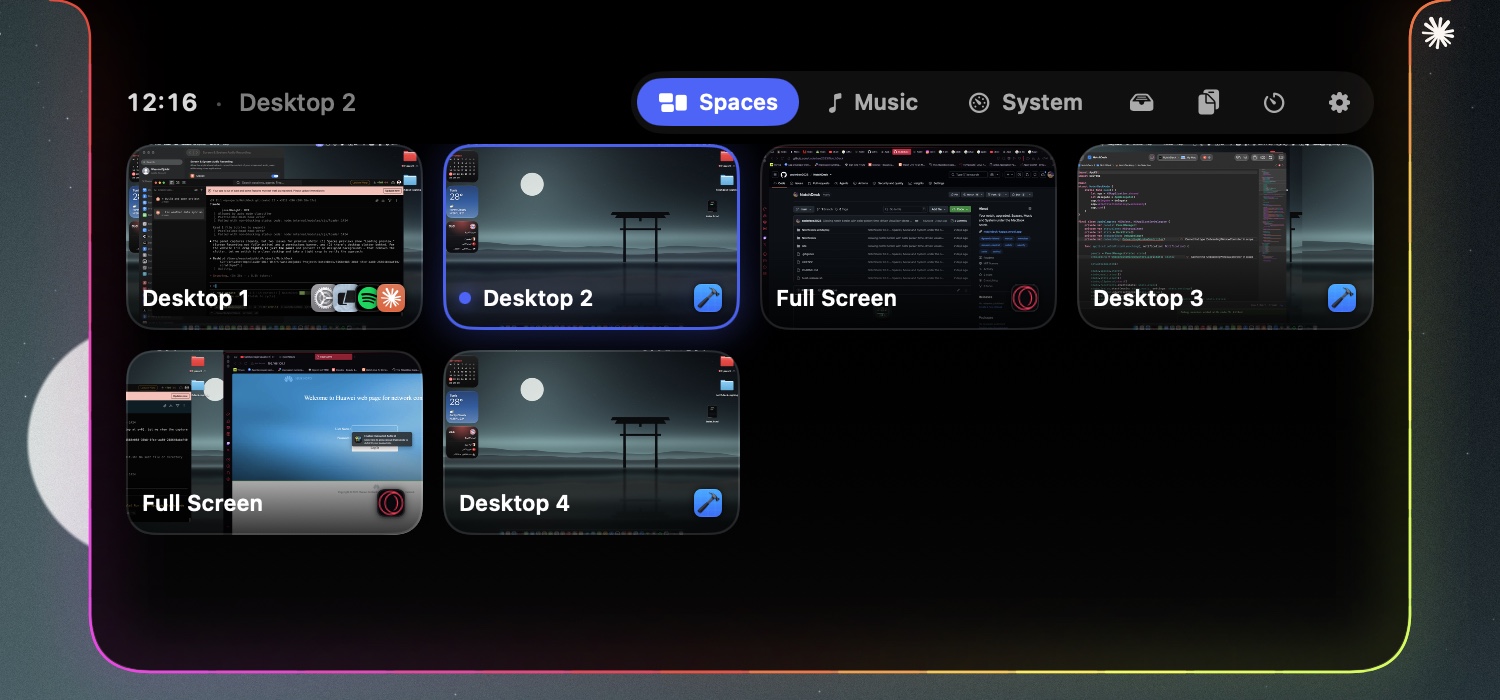
Task: Click the Xcode hammer icon on Desktop 4
Action: click(x=708, y=503)
